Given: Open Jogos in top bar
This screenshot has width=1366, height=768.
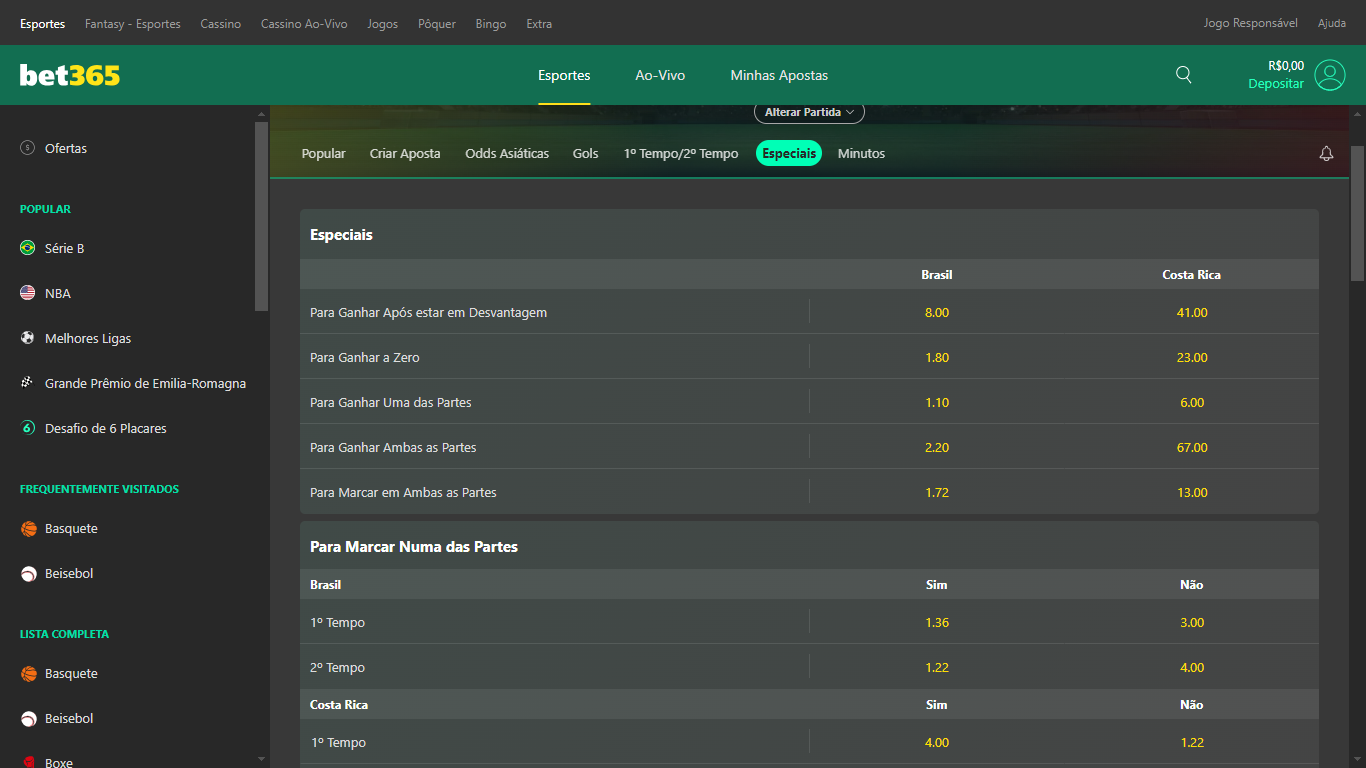Looking at the screenshot, I should tap(382, 23).
